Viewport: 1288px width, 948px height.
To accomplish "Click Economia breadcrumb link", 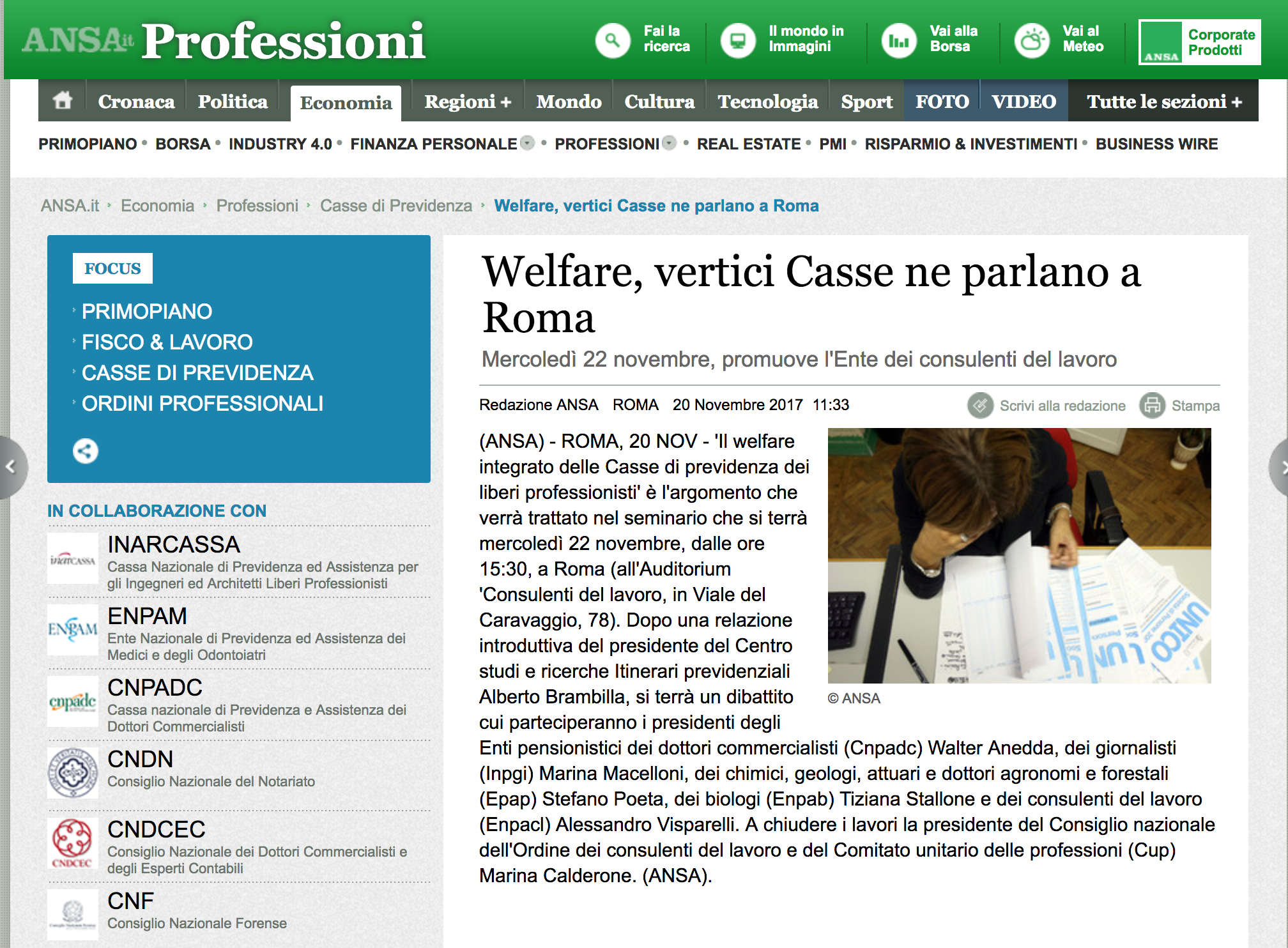I will 157,206.
